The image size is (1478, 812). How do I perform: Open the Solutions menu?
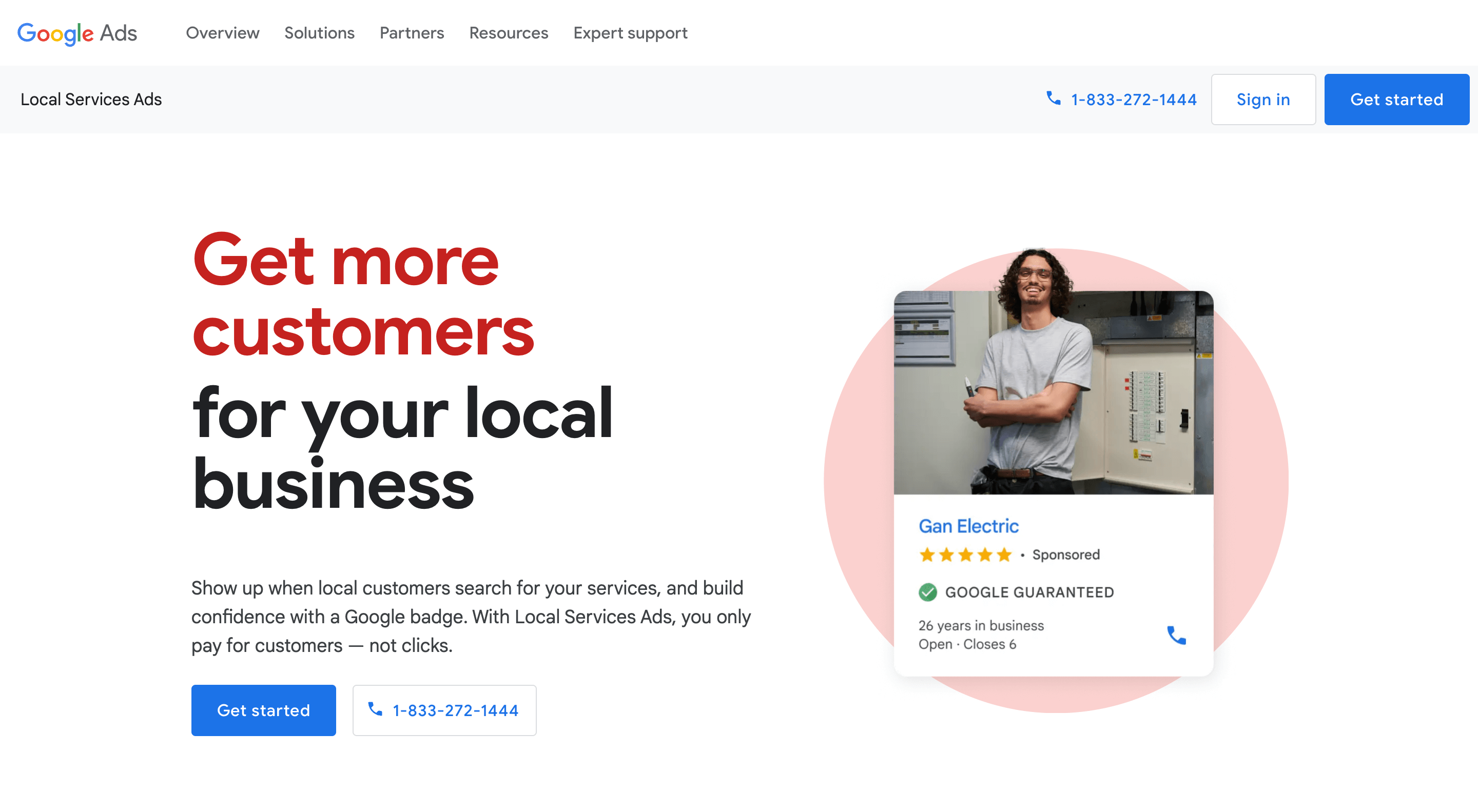point(320,33)
